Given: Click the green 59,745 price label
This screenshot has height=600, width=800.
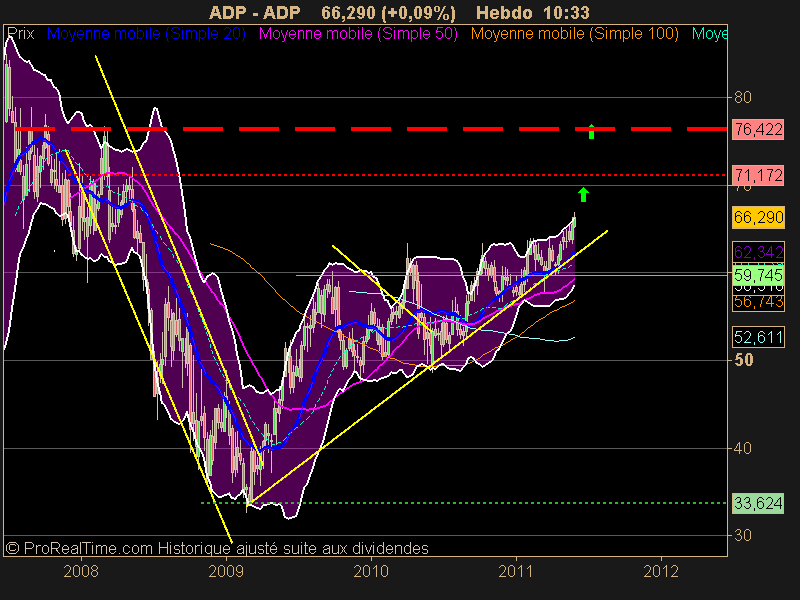Looking at the screenshot, I should [758, 275].
